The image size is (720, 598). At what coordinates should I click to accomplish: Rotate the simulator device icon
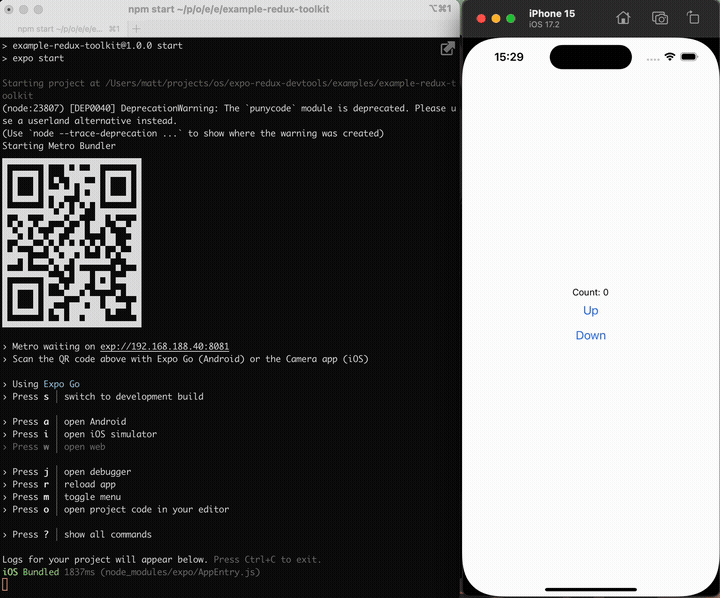point(693,18)
